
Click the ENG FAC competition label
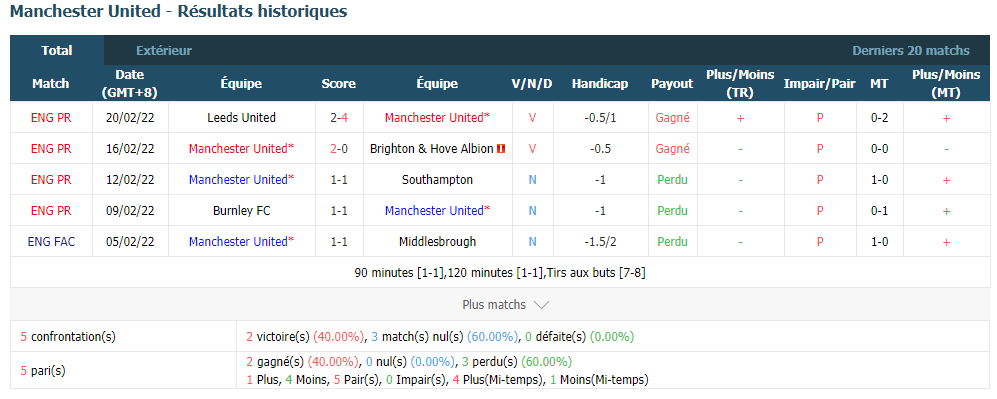click(x=52, y=241)
